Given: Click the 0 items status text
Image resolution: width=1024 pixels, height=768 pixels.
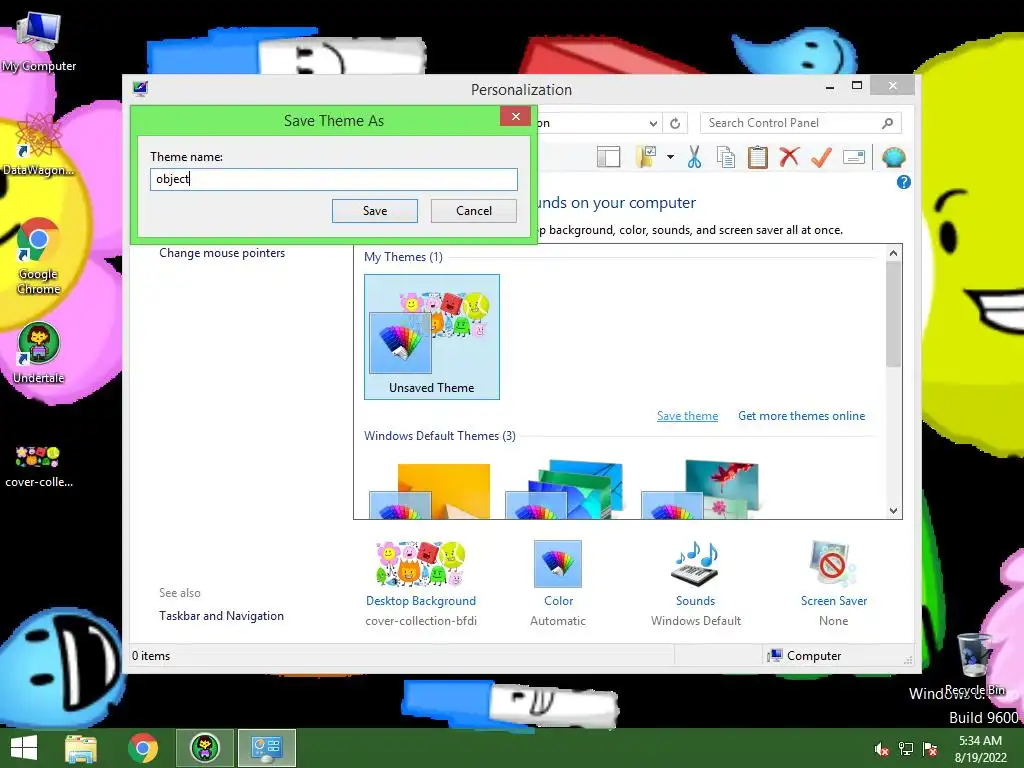Looking at the screenshot, I should (x=151, y=656).
